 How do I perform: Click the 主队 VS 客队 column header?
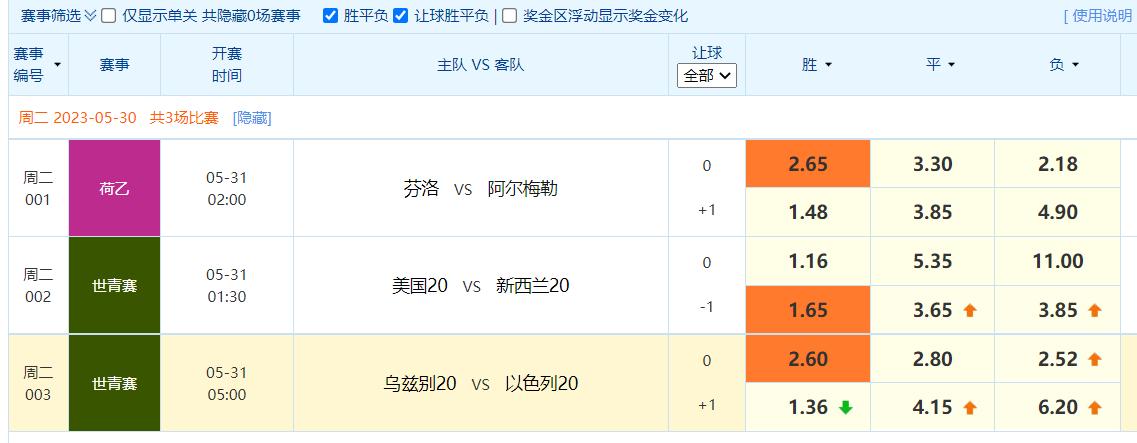click(481, 65)
